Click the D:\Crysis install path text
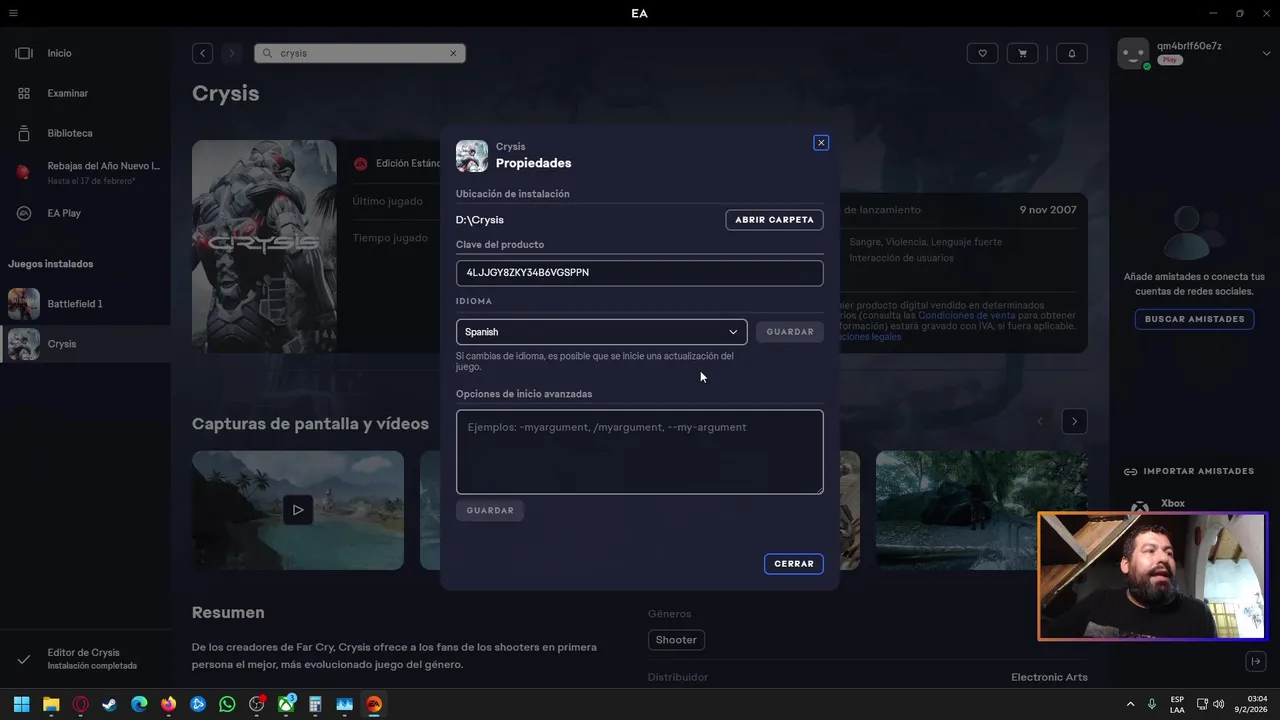The height and width of the screenshot is (720, 1280). [x=480, y=220]
